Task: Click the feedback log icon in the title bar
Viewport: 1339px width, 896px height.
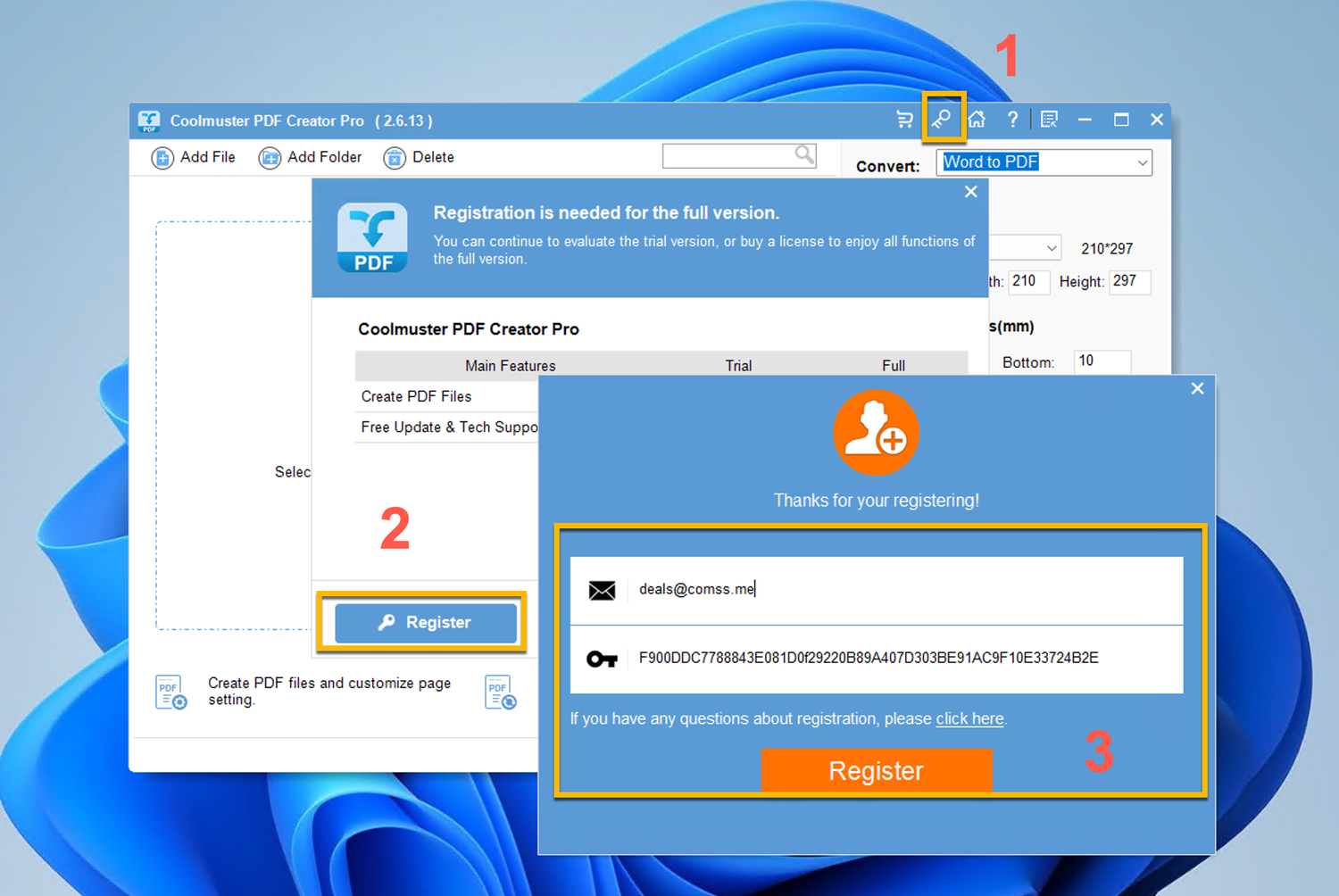Action: click(1049, 119)
